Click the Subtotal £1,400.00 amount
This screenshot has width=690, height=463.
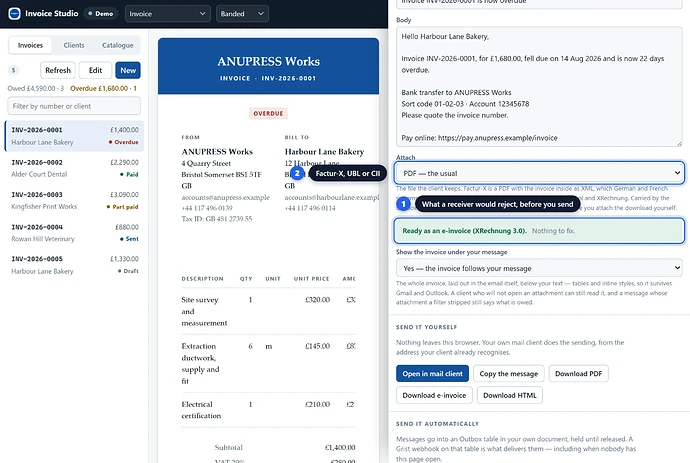pyautogui.click(x=340, y=448)
